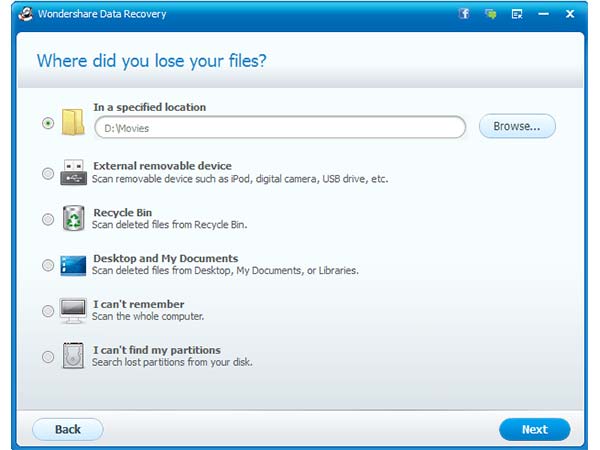This screenshot has width=600, height=450.
Task: Select the Recycle Bin radio button
Action: point(48,219)
